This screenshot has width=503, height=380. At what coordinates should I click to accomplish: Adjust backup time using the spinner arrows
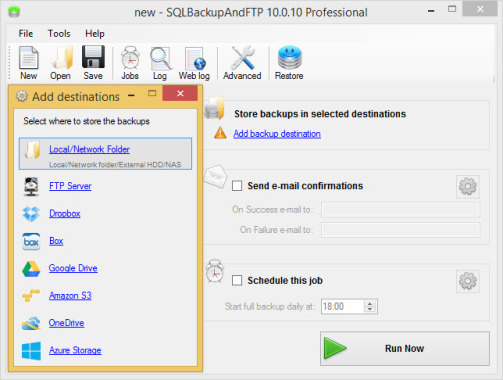click(x=370, y=306)
